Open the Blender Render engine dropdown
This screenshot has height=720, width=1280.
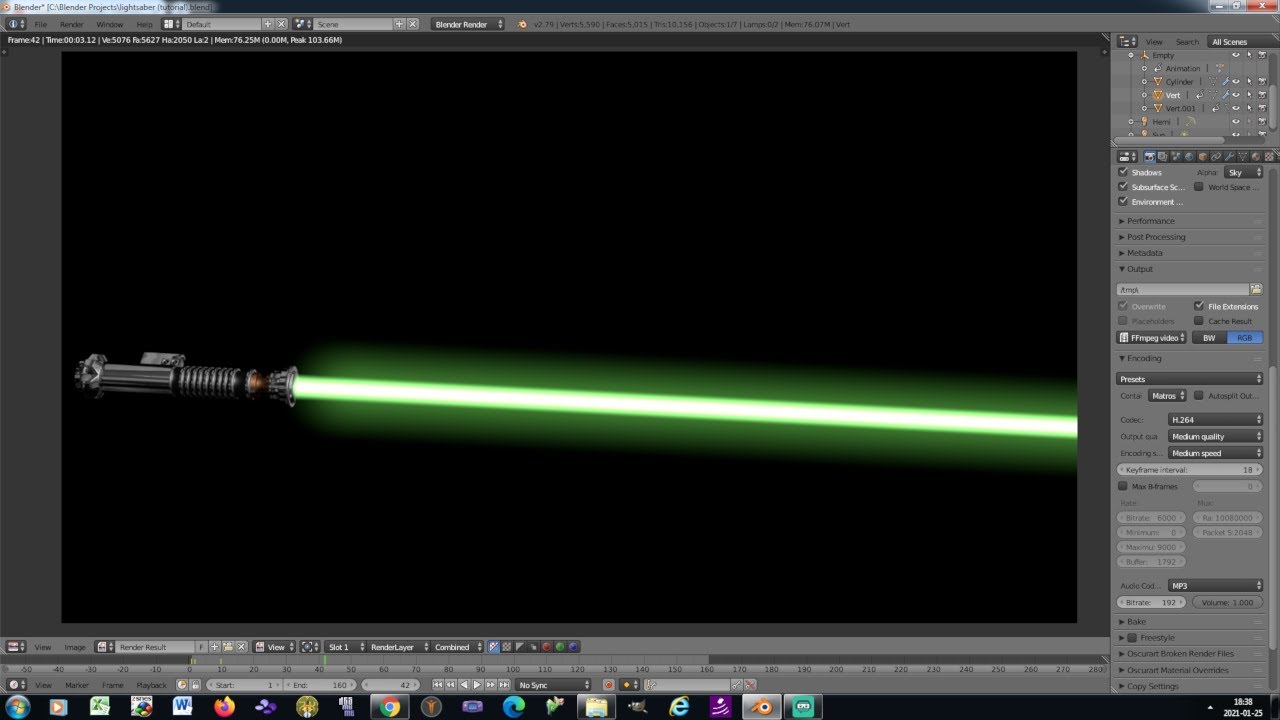tap(468, 24)
